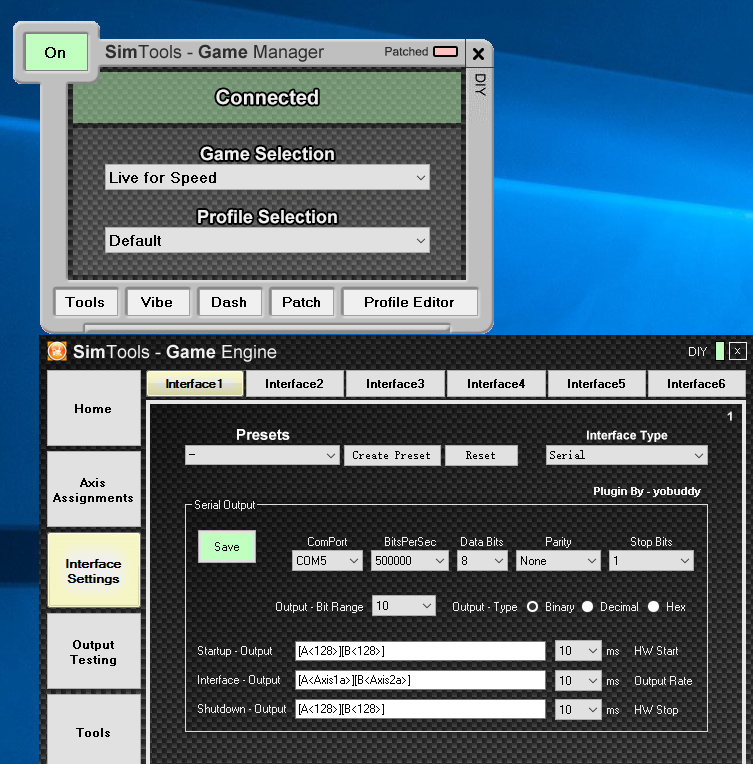
Task: Toggle the On button in Game Manager
Action: pos(56,52)
